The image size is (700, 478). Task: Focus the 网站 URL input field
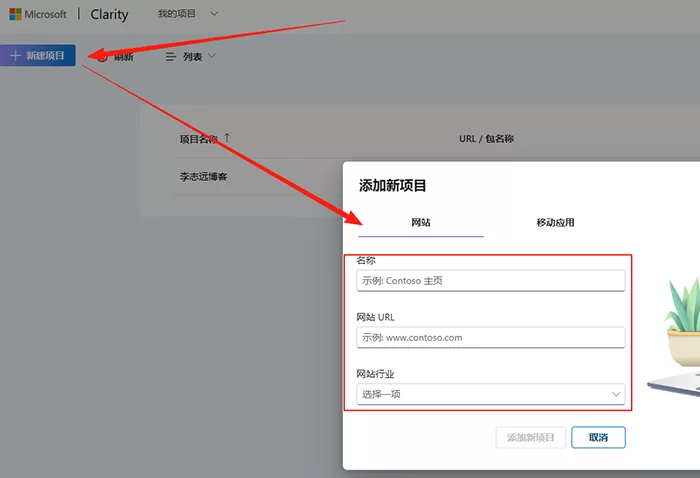491,337
